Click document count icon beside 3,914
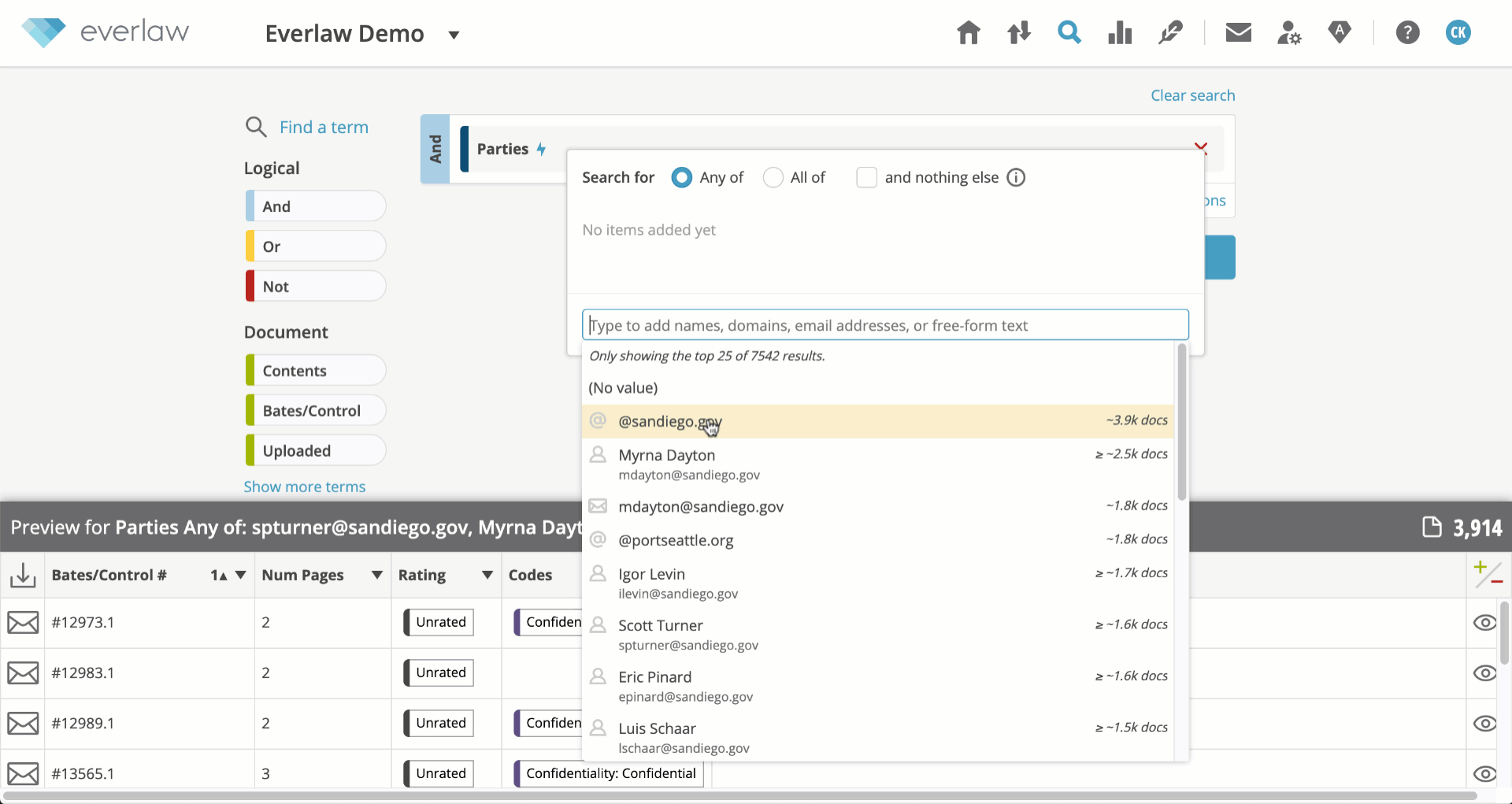1512x804 pixels. coord(1432,527)
